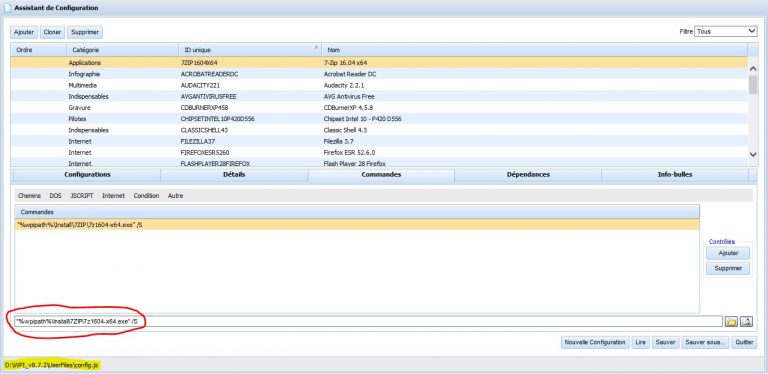Select the AVG Antivirus Free row

tap(379, 96)
